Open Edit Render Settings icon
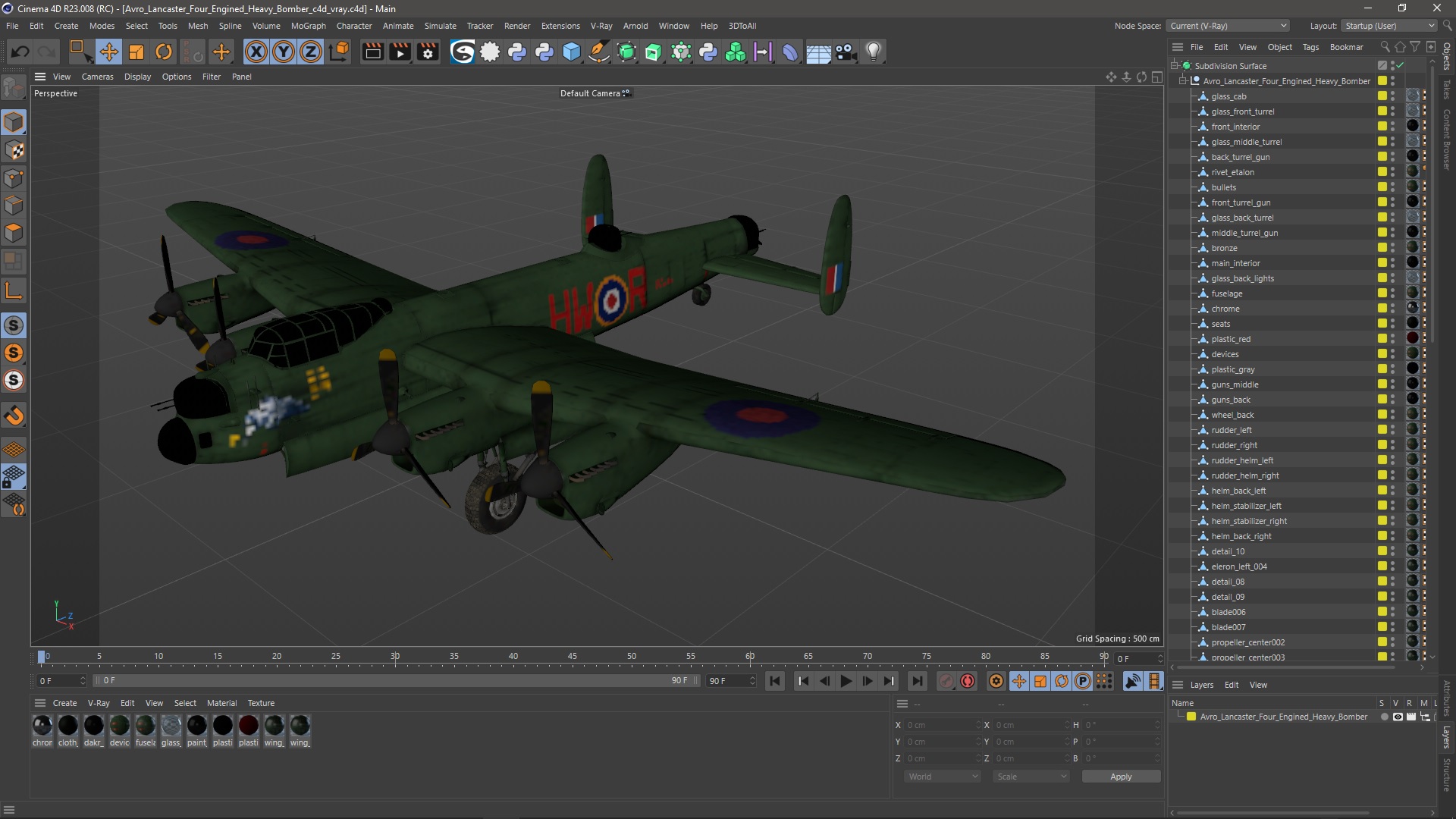Image resolution: width=1456 pixels, height=819 pixels. pyautogui.click(x=428, y=52)
